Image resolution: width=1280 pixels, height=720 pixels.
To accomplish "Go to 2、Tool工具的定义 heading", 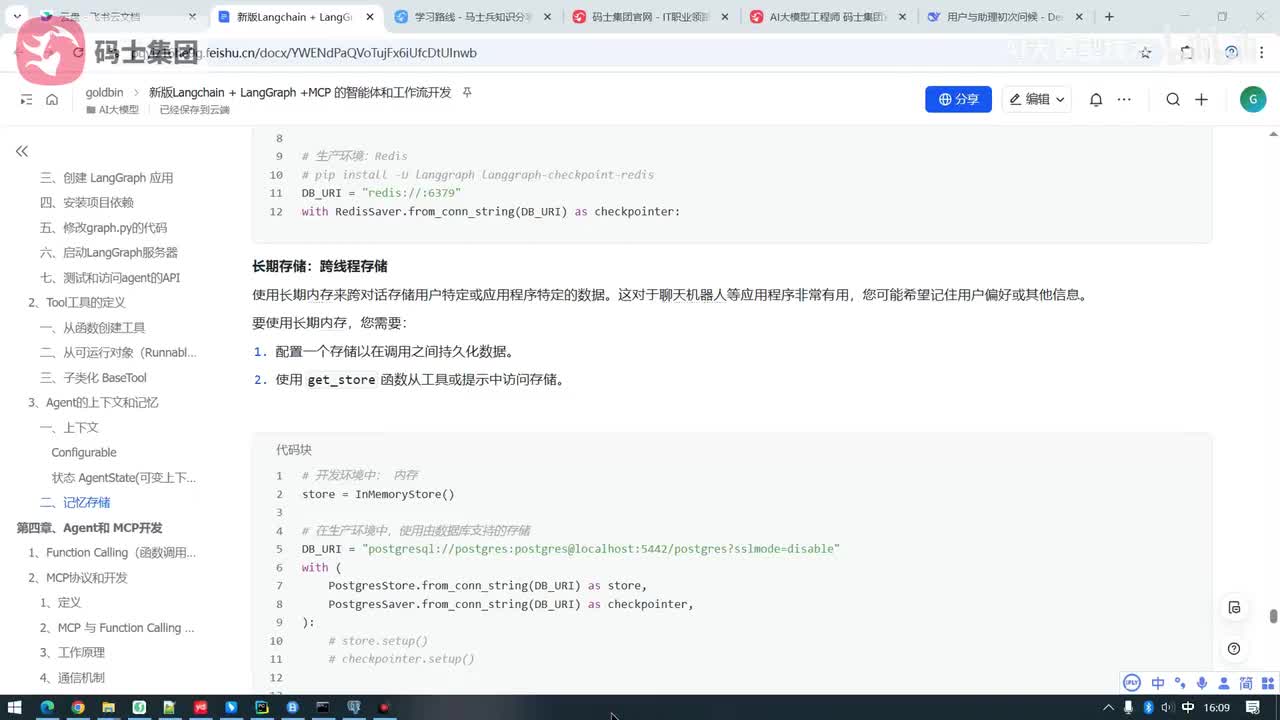I will [77, 303].
